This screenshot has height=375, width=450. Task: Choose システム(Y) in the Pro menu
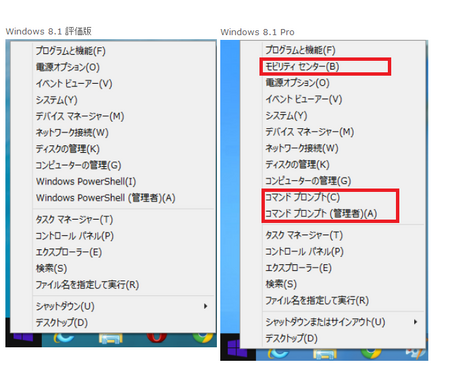coord(333,116)
